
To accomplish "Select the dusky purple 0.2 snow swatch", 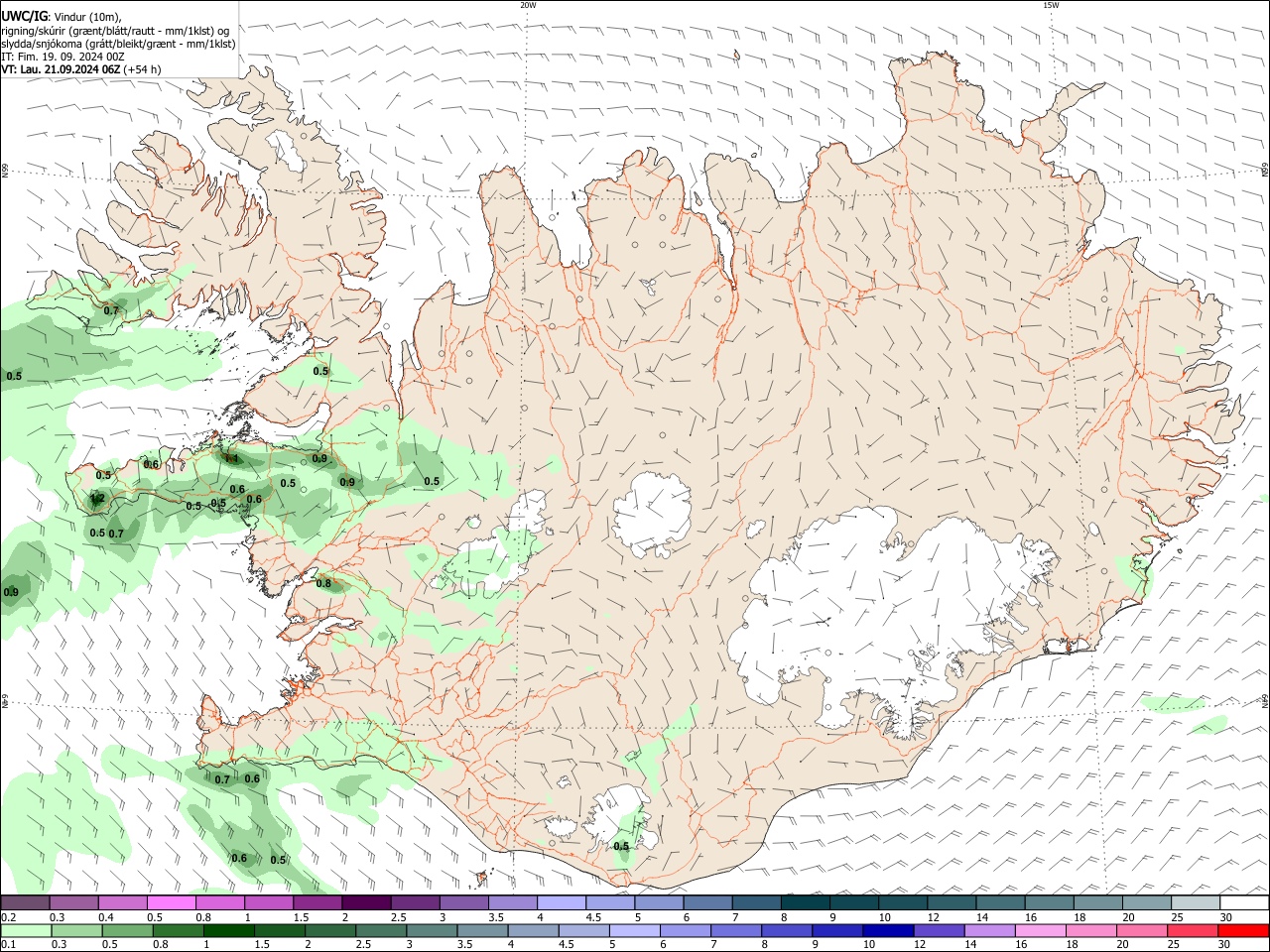I will click(x=24, y=902).
